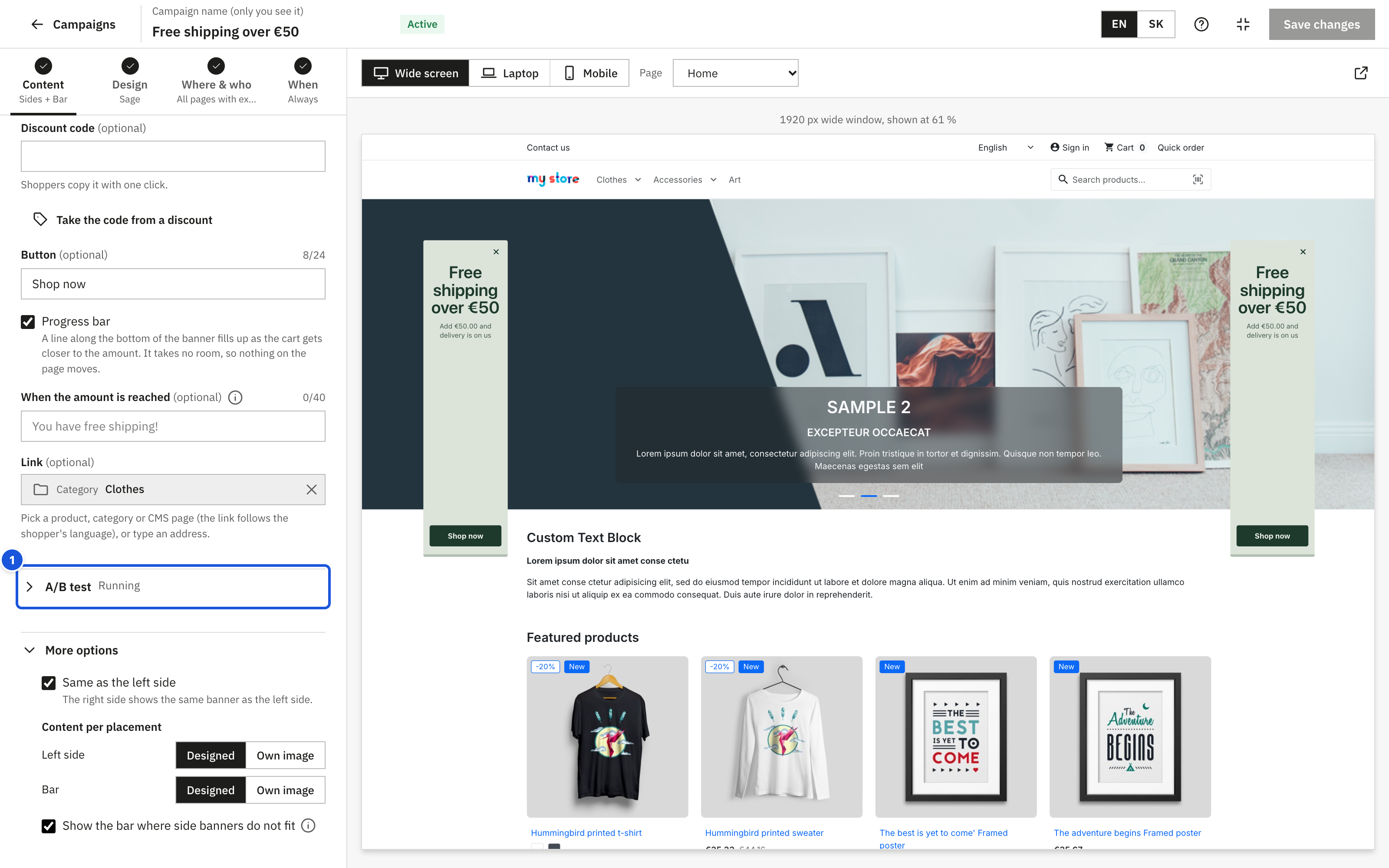Viewport: 1389px width, 868px height.
Task: Click the folder icon in the Link field
Action: point(40,489)
